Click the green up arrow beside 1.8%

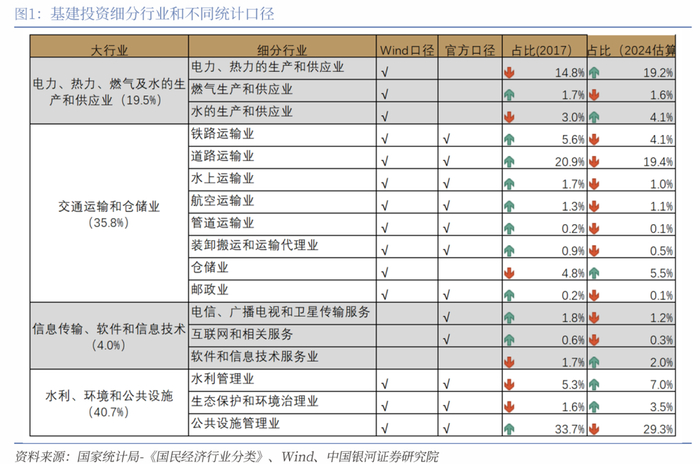[x=509, y=318]
